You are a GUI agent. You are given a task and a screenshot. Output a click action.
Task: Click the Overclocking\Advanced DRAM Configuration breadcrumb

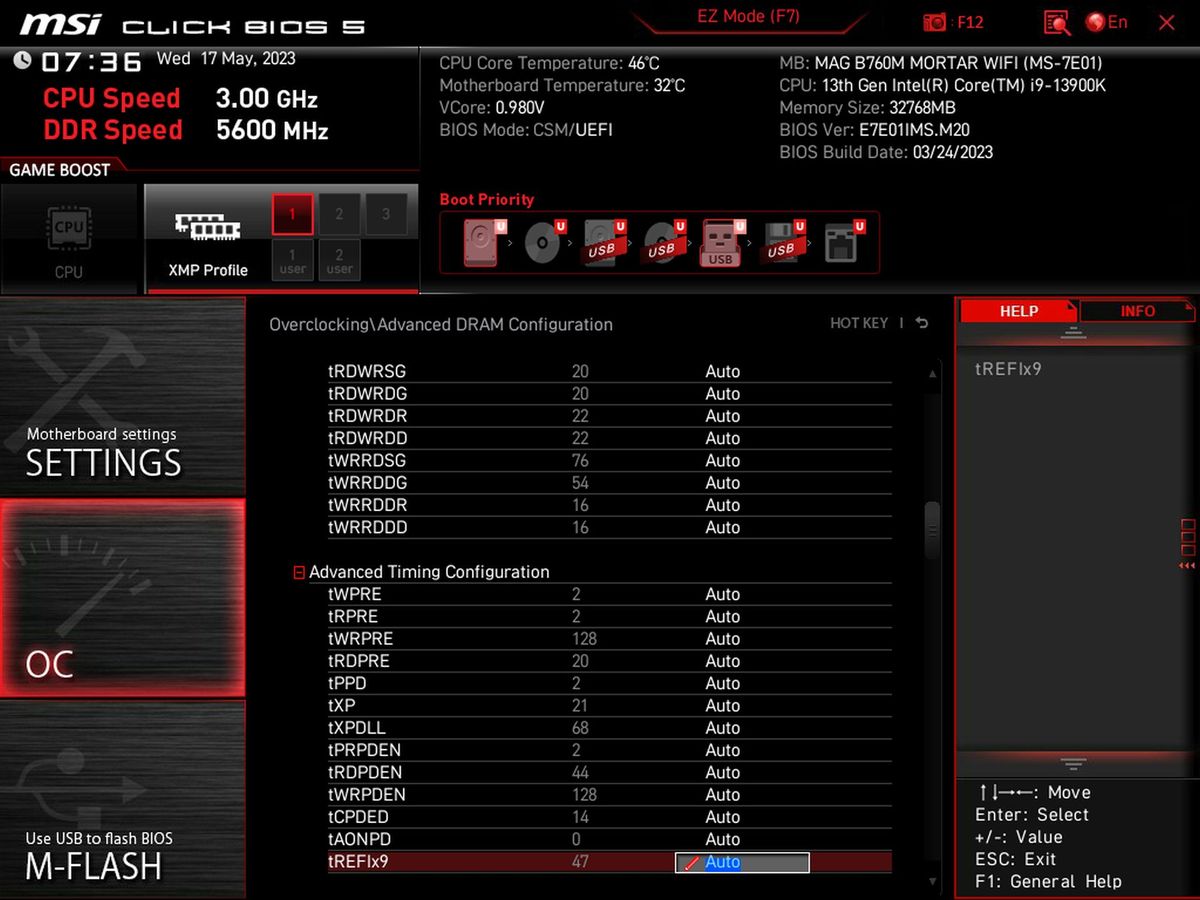(x=441, y=324)
